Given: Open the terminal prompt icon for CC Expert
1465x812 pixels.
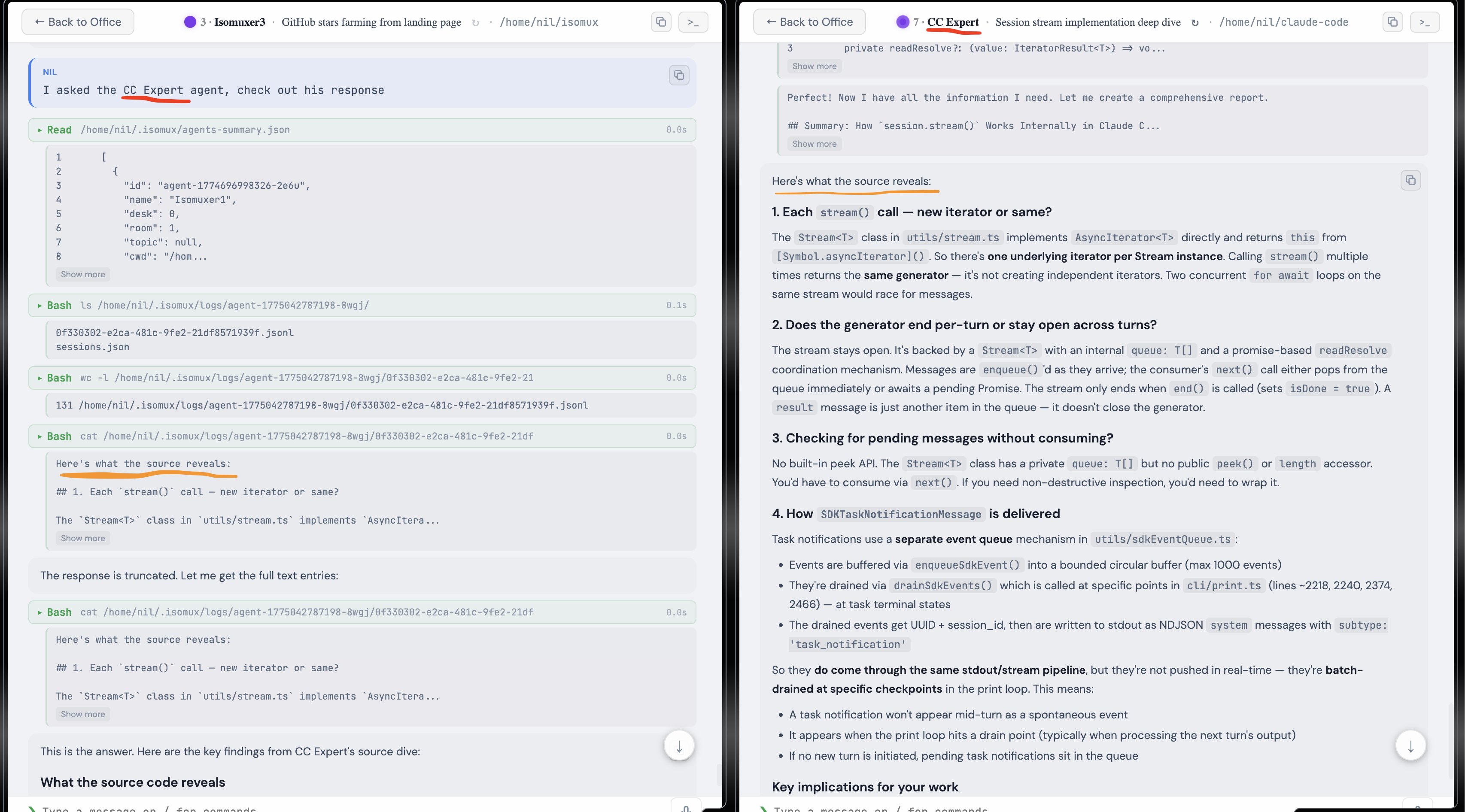Looking at the screenshot, I should click(1426, 21).
